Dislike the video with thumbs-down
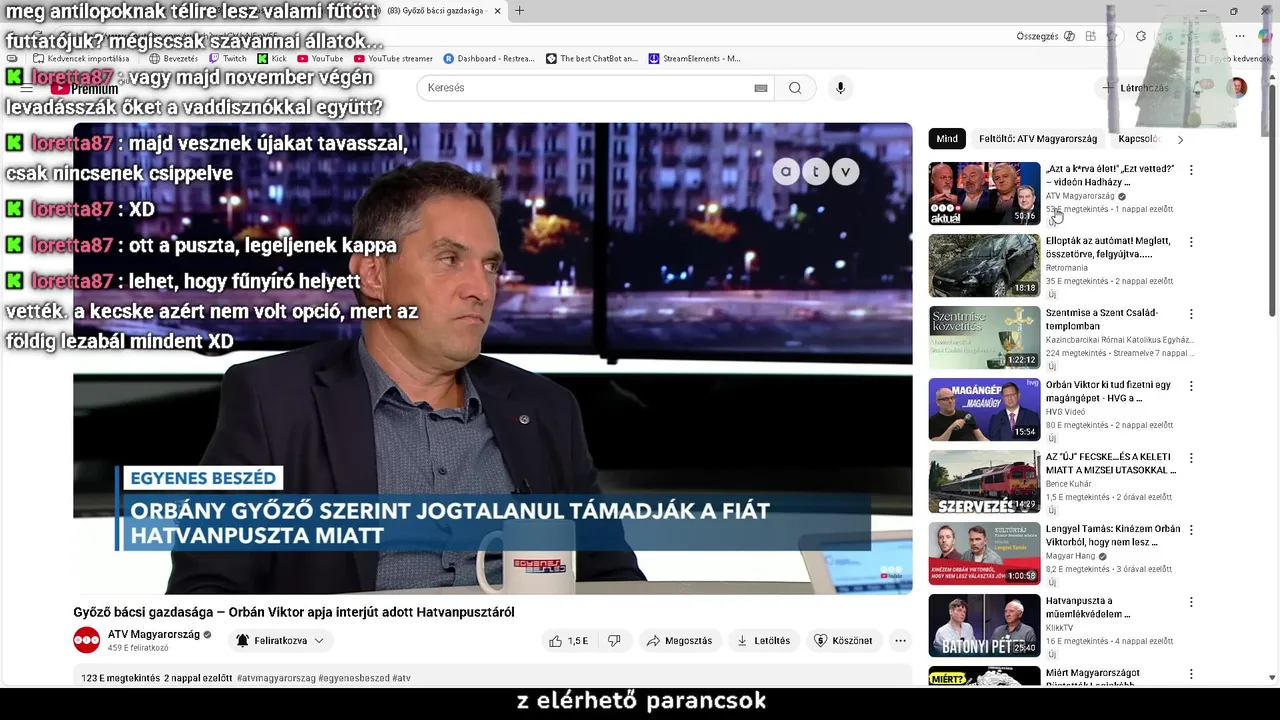Viewport: 1280px width, 720px height. 614,641
